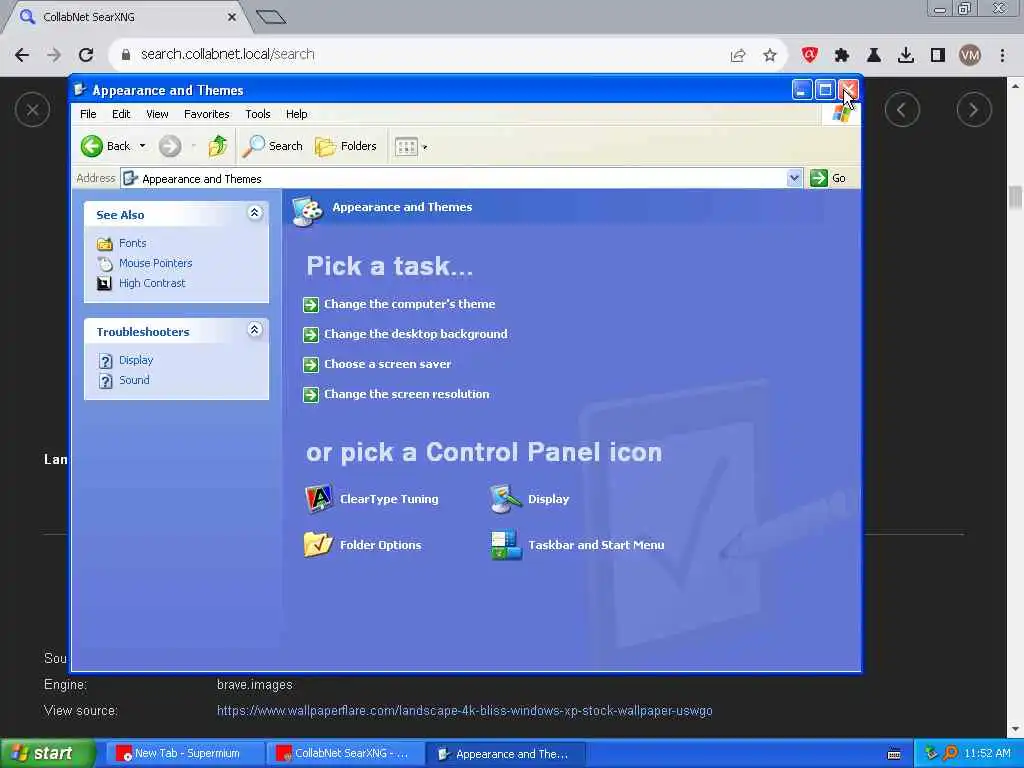Click the Up folder icon in the toolbar
Viewport: 1024px width, 768px height.
[217, 146]
